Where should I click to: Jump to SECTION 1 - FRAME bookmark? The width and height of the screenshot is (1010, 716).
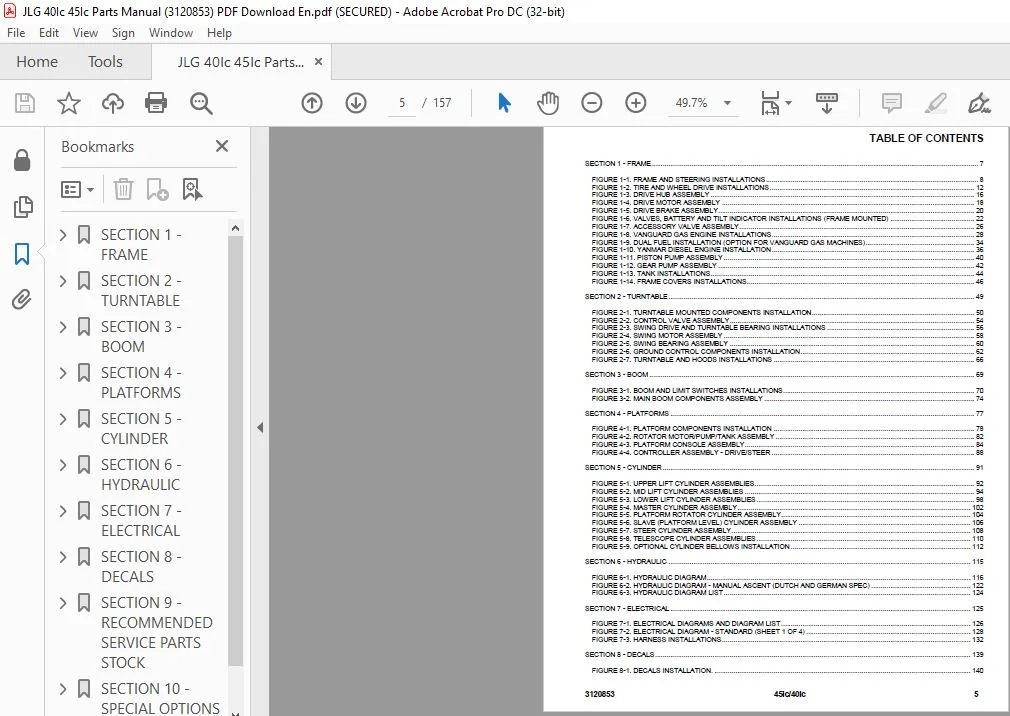pos(141,245)
